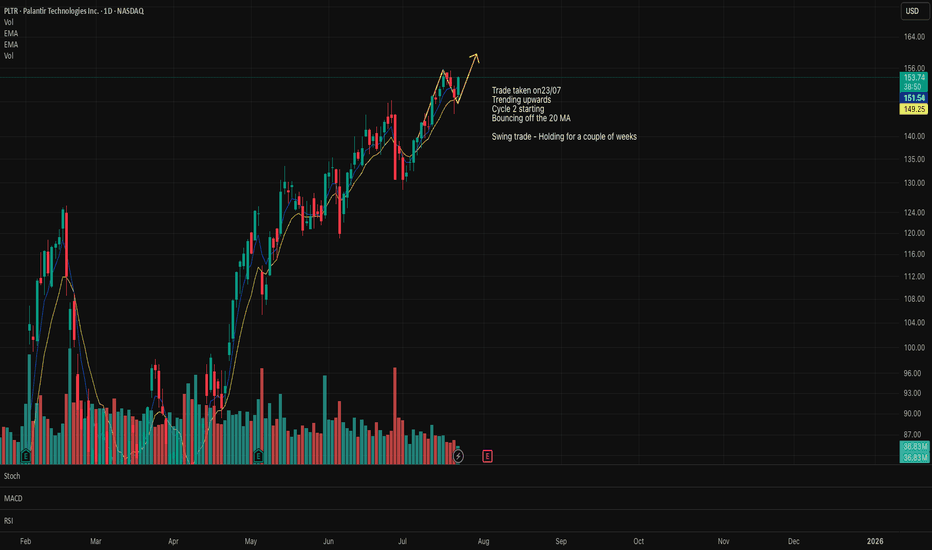Select the EMA legend directly above last Vol
932x550 pixels.
pos(11,45)
